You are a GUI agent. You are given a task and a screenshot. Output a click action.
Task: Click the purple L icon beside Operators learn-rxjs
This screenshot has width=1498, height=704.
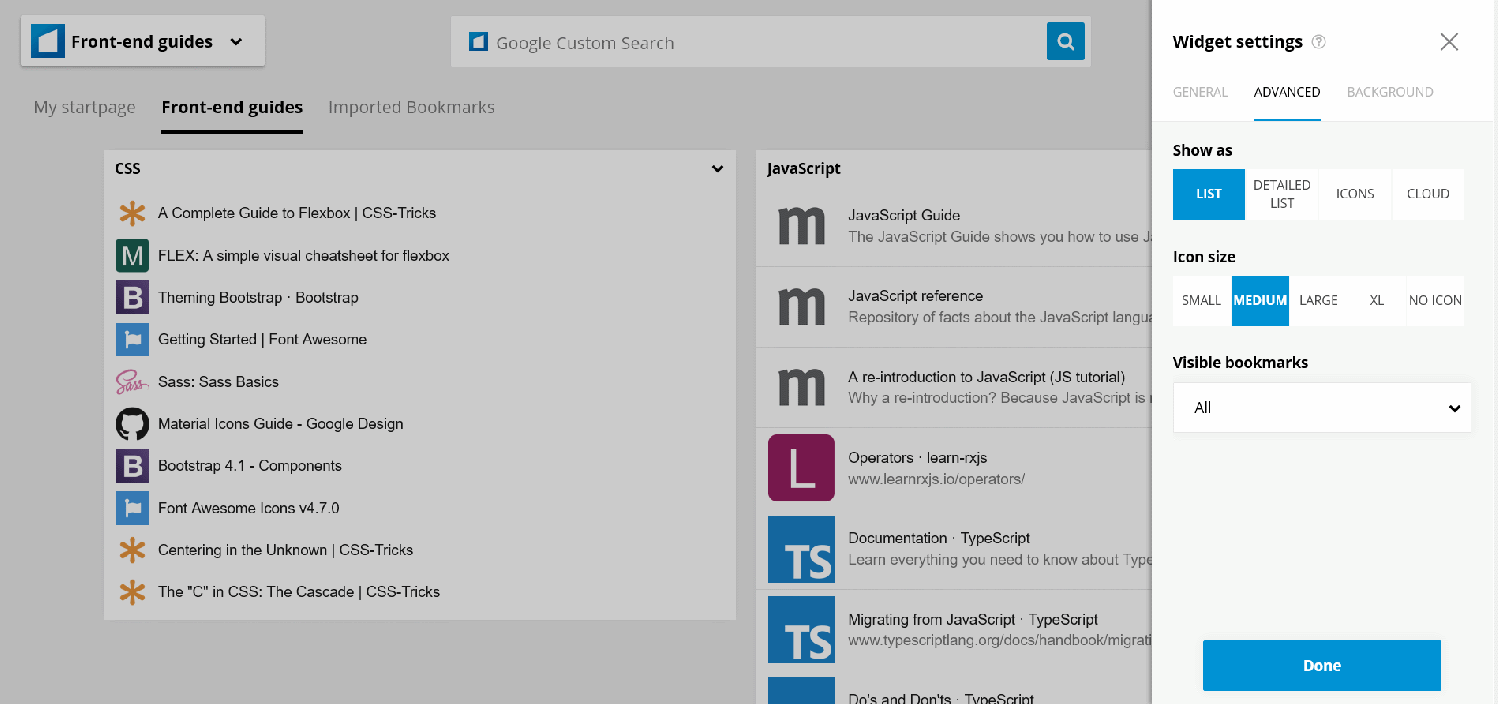pos(801,468)
